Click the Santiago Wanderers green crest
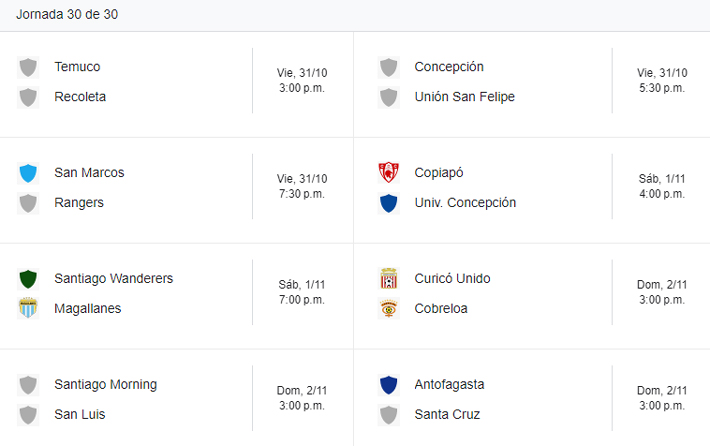 tap(28, 279)
